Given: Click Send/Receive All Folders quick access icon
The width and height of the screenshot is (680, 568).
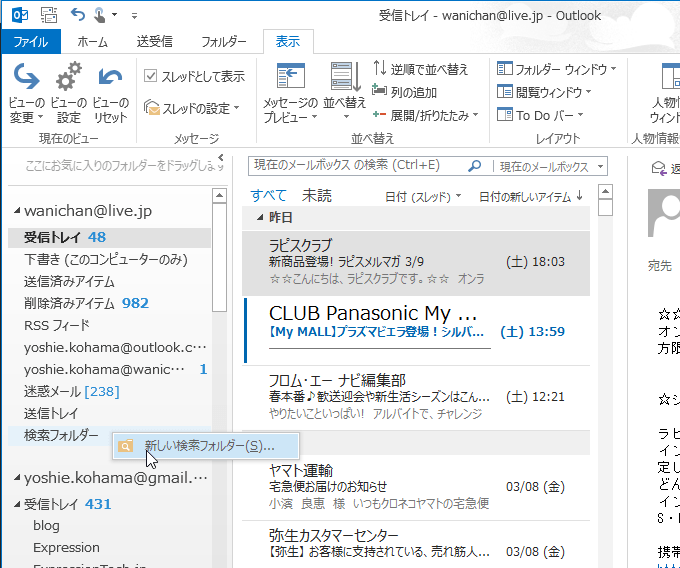Looking at the screenshot, I should 49,16.
